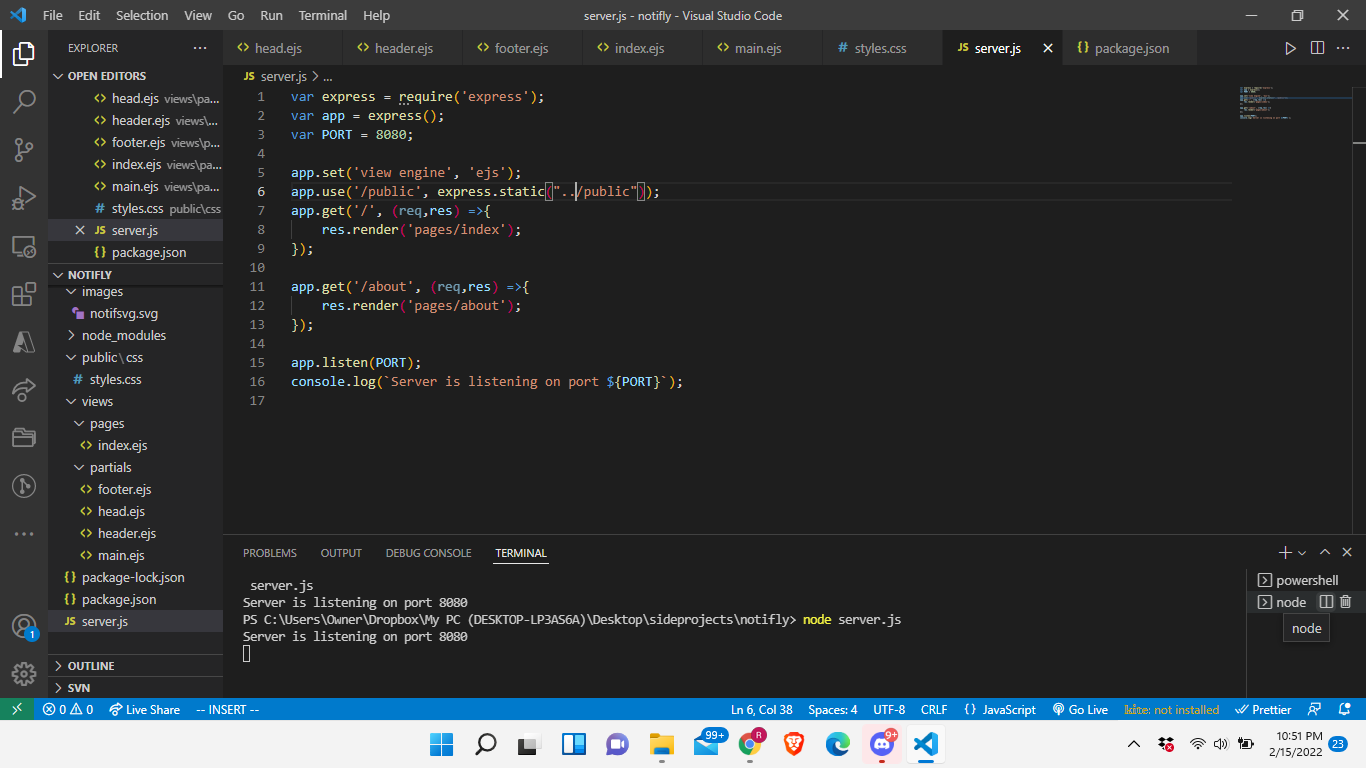Change UTF-8 file encoding

(889, 709)
